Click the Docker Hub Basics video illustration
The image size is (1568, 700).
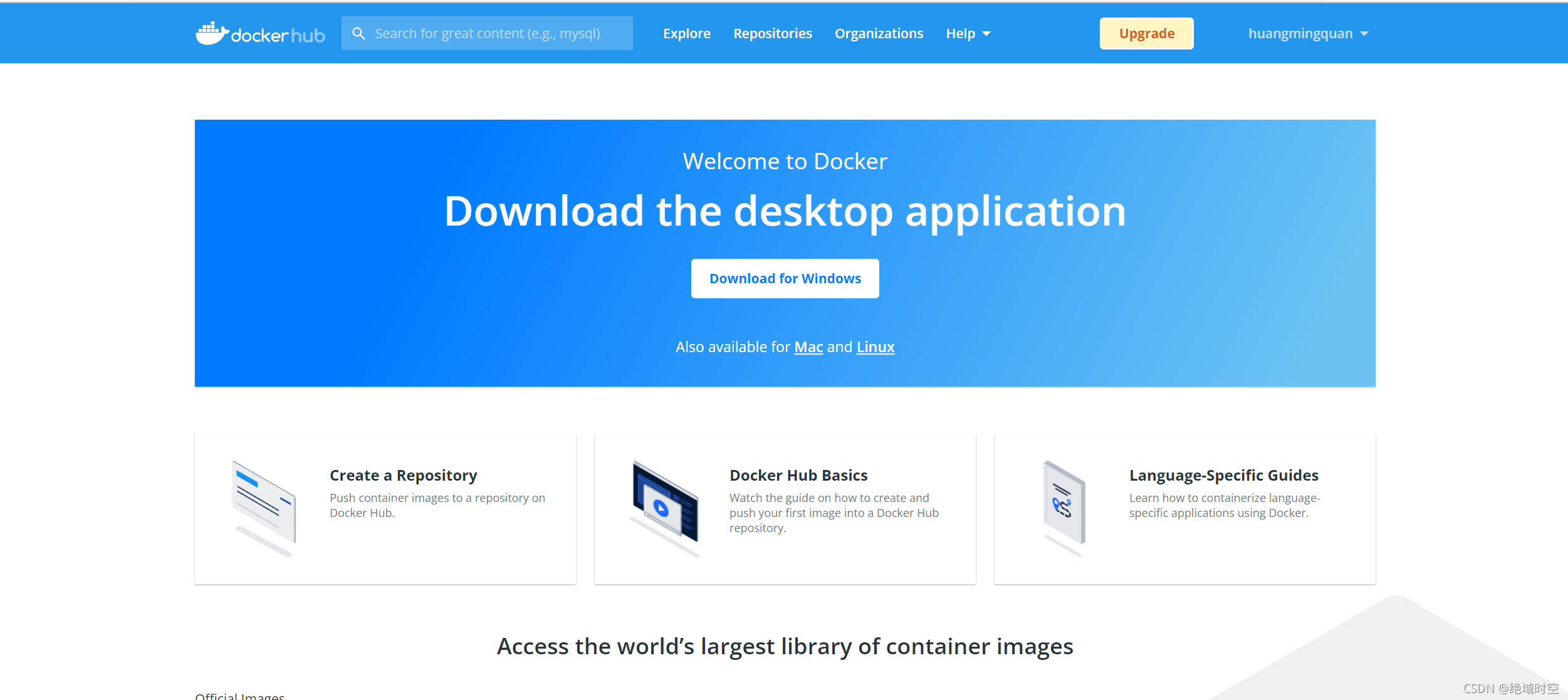pos(664,508)
